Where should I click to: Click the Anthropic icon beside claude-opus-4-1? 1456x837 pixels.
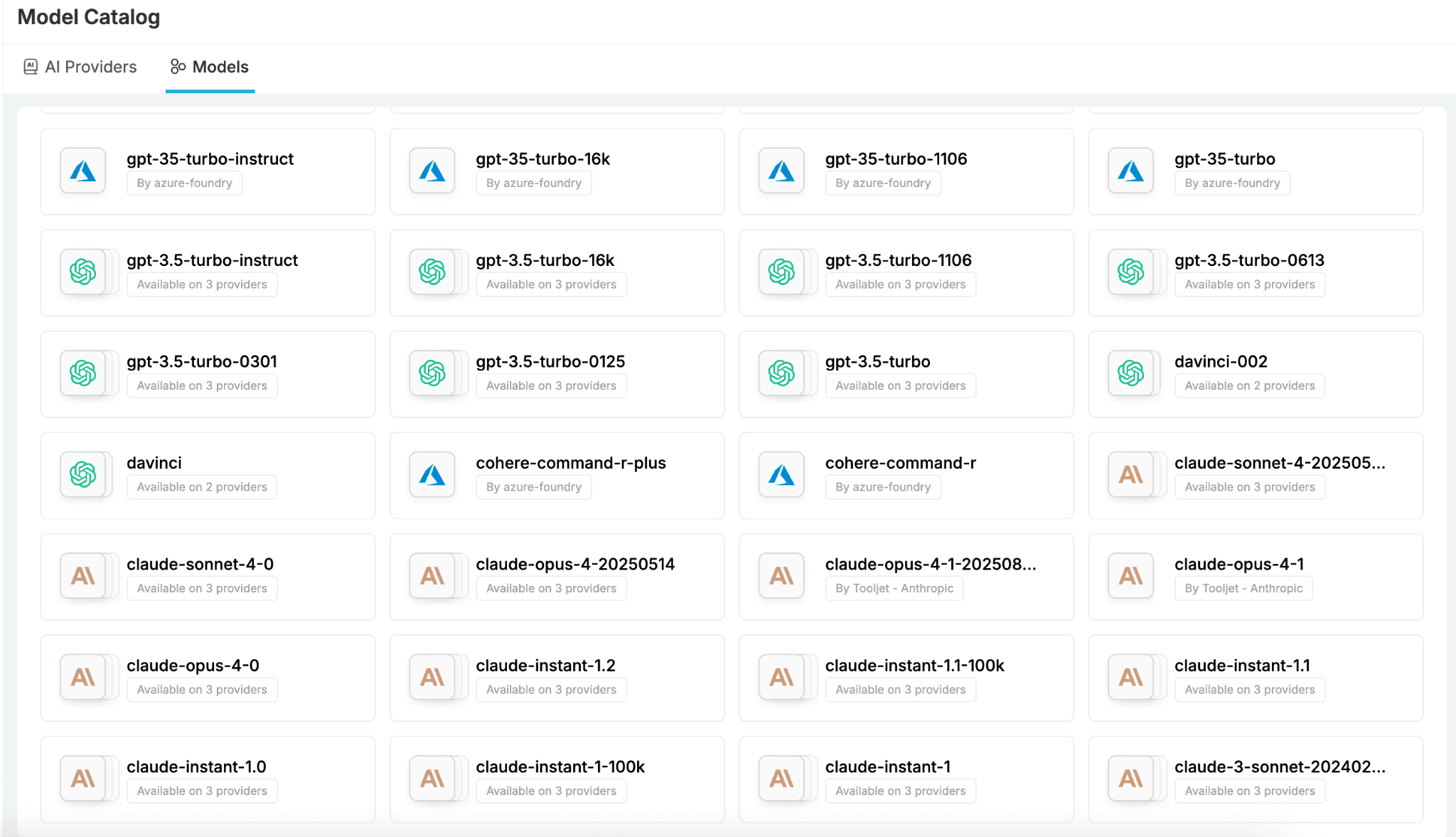(1130, 576)
